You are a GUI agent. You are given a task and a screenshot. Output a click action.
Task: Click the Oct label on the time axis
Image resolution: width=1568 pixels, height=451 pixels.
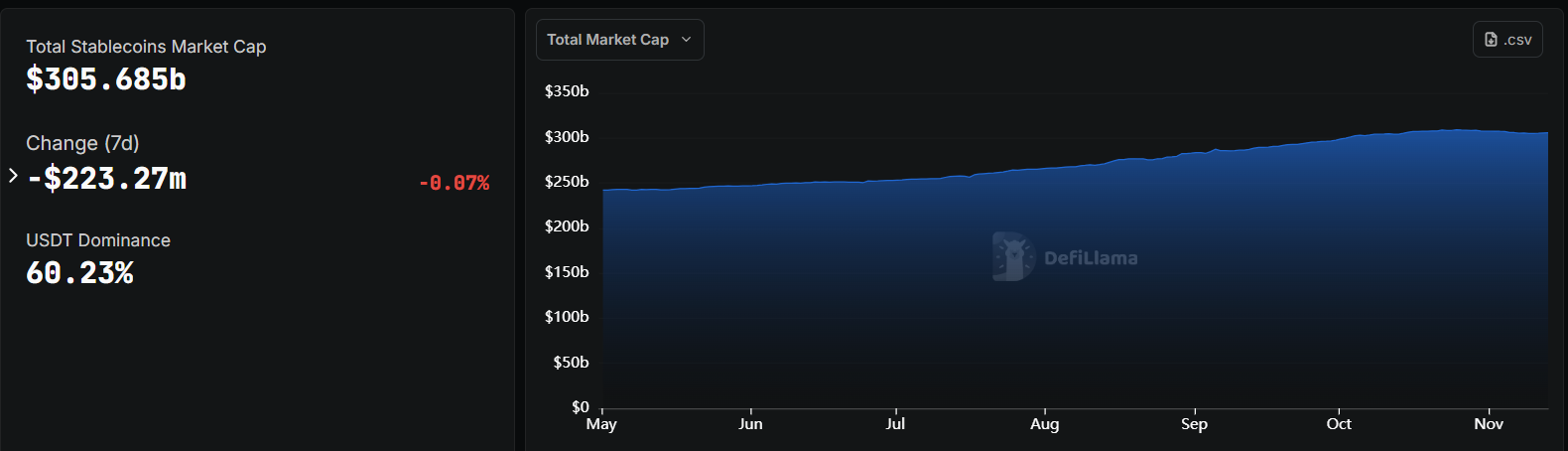coord(1339,423)
